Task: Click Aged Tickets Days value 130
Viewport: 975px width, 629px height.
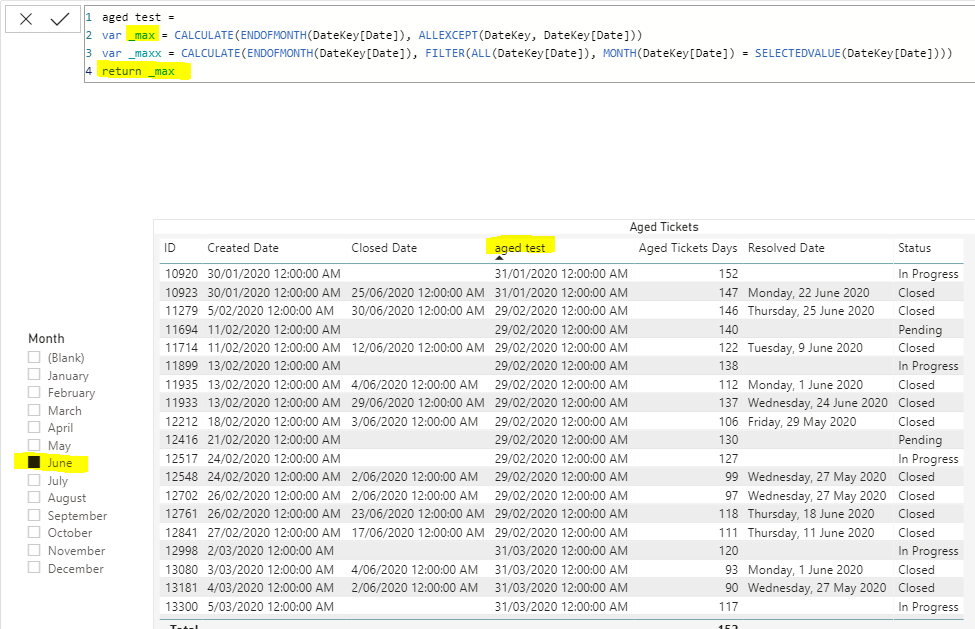Action: click(728, 440)
